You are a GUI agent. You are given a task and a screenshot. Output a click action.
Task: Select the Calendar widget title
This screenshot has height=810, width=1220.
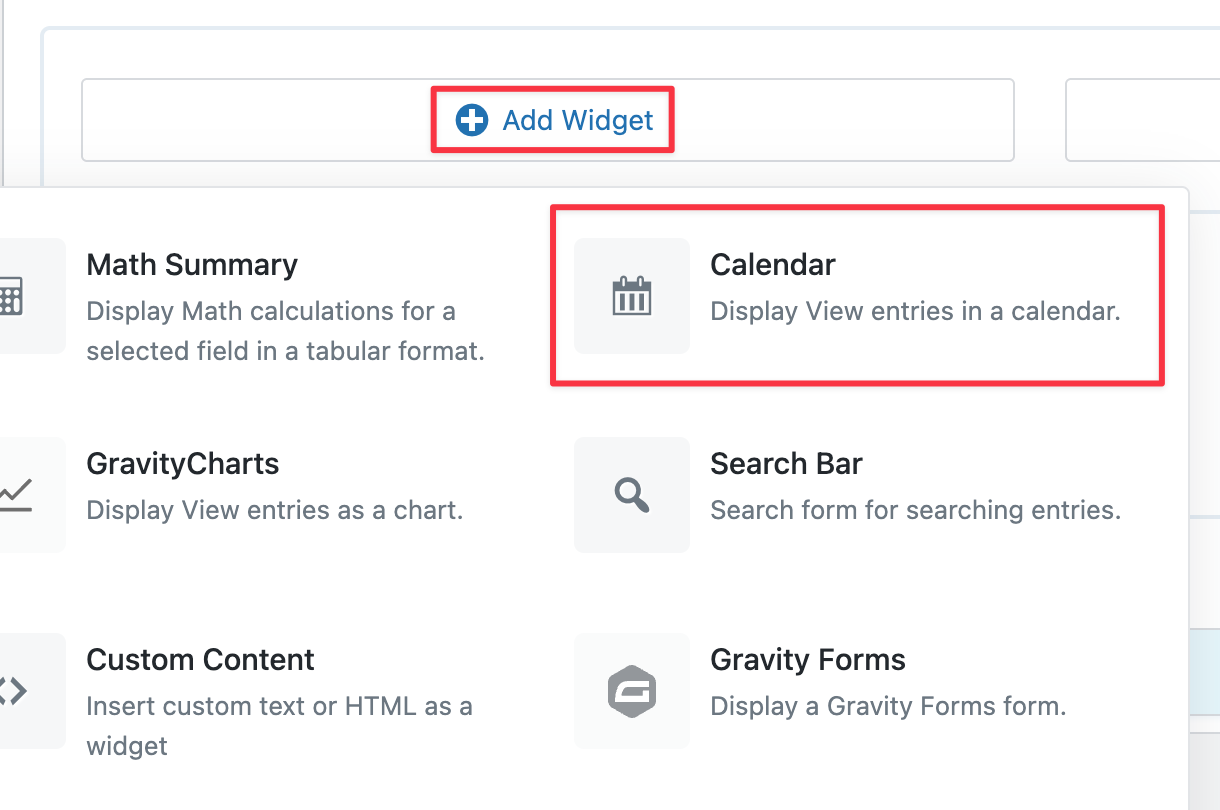(772, 265)
